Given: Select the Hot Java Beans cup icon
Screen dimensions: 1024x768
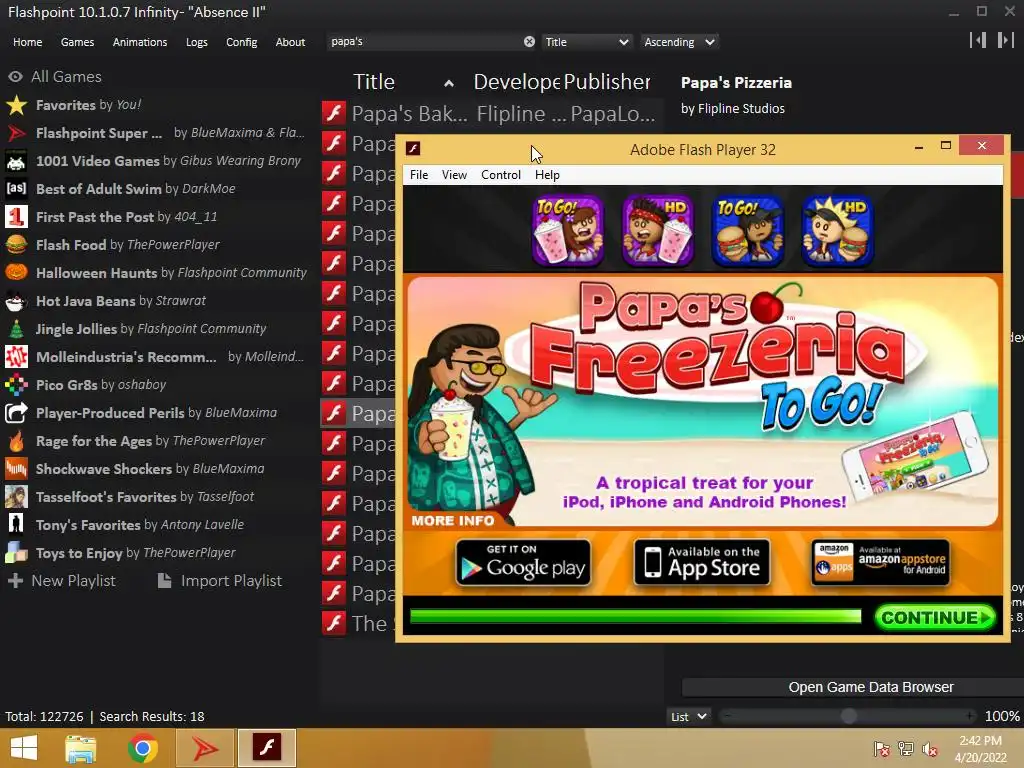Looking at the screenshot, I should click(x=16, y=301).
